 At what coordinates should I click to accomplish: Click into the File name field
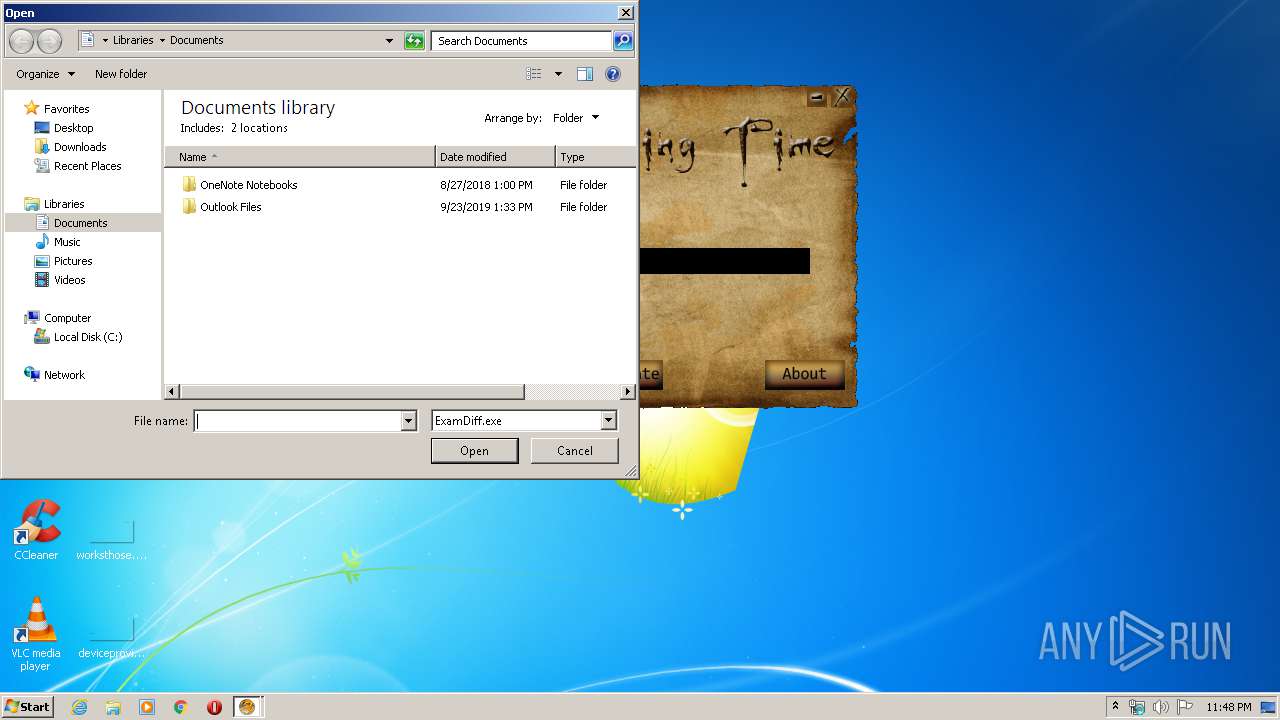[x=297, y=421]
